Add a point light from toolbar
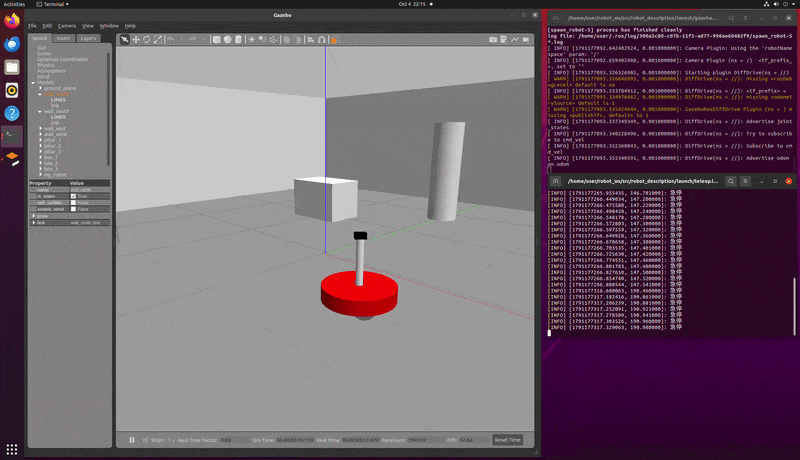800x460 pixels. [252, 39]
